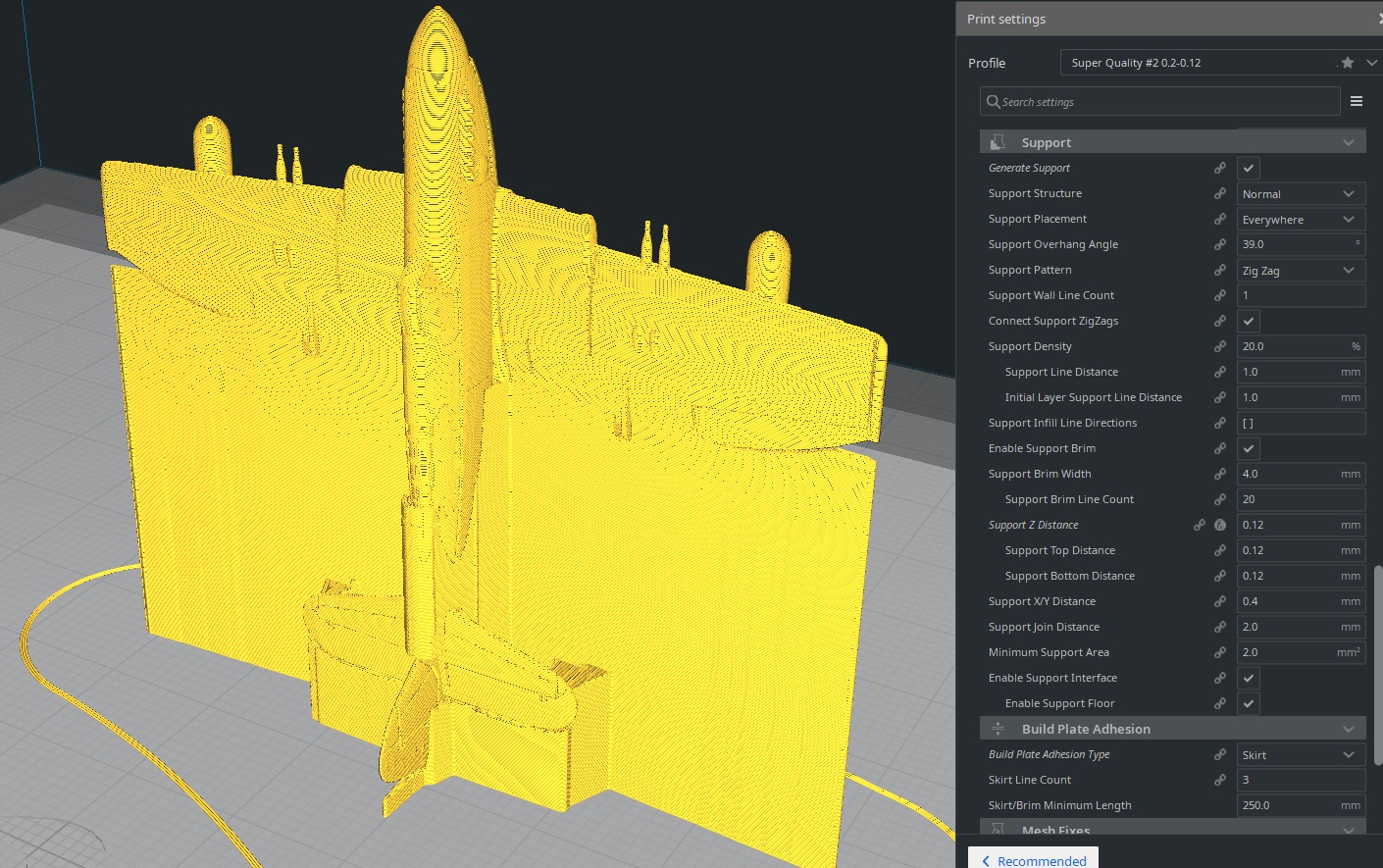Collapse the Build Plate Adhesion section

[1348, 729]
